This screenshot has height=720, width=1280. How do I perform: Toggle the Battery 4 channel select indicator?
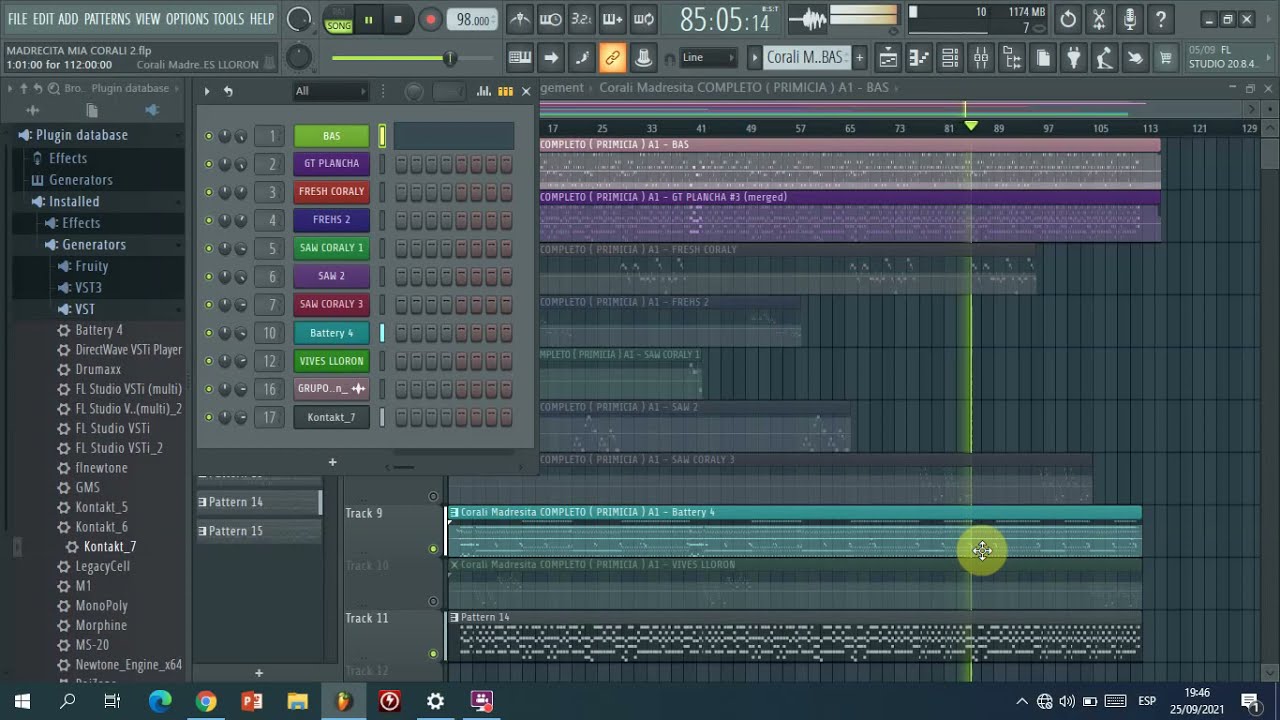point(382,333)
